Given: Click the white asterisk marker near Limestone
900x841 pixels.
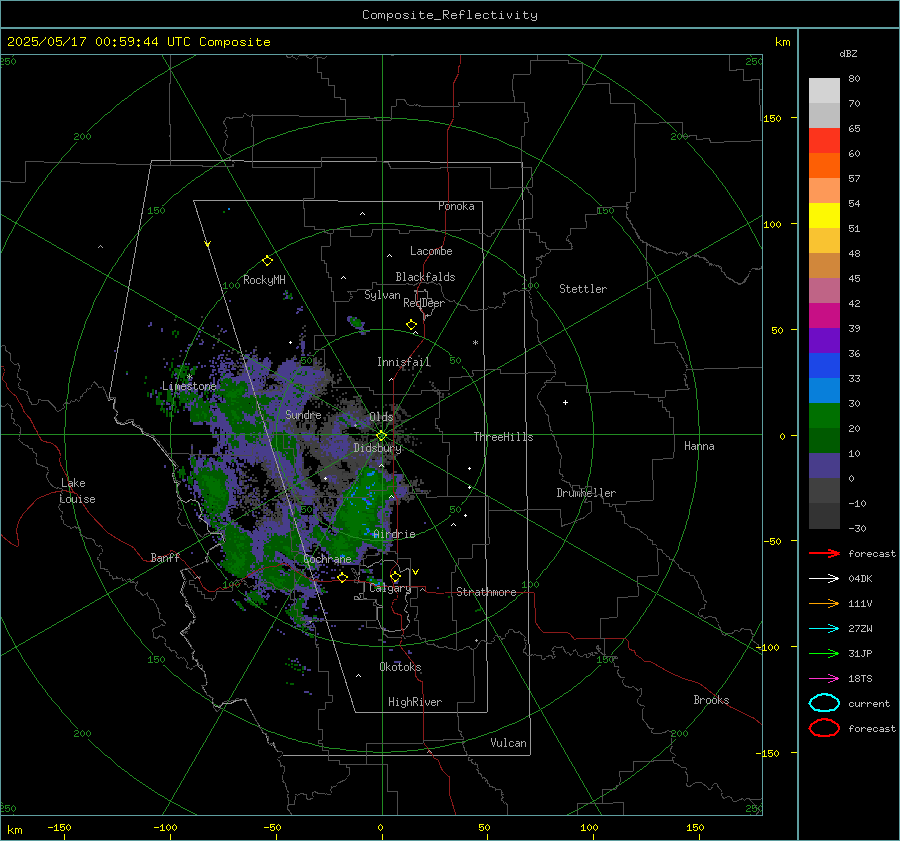Looking at the screenshot, I should (189, 377).
